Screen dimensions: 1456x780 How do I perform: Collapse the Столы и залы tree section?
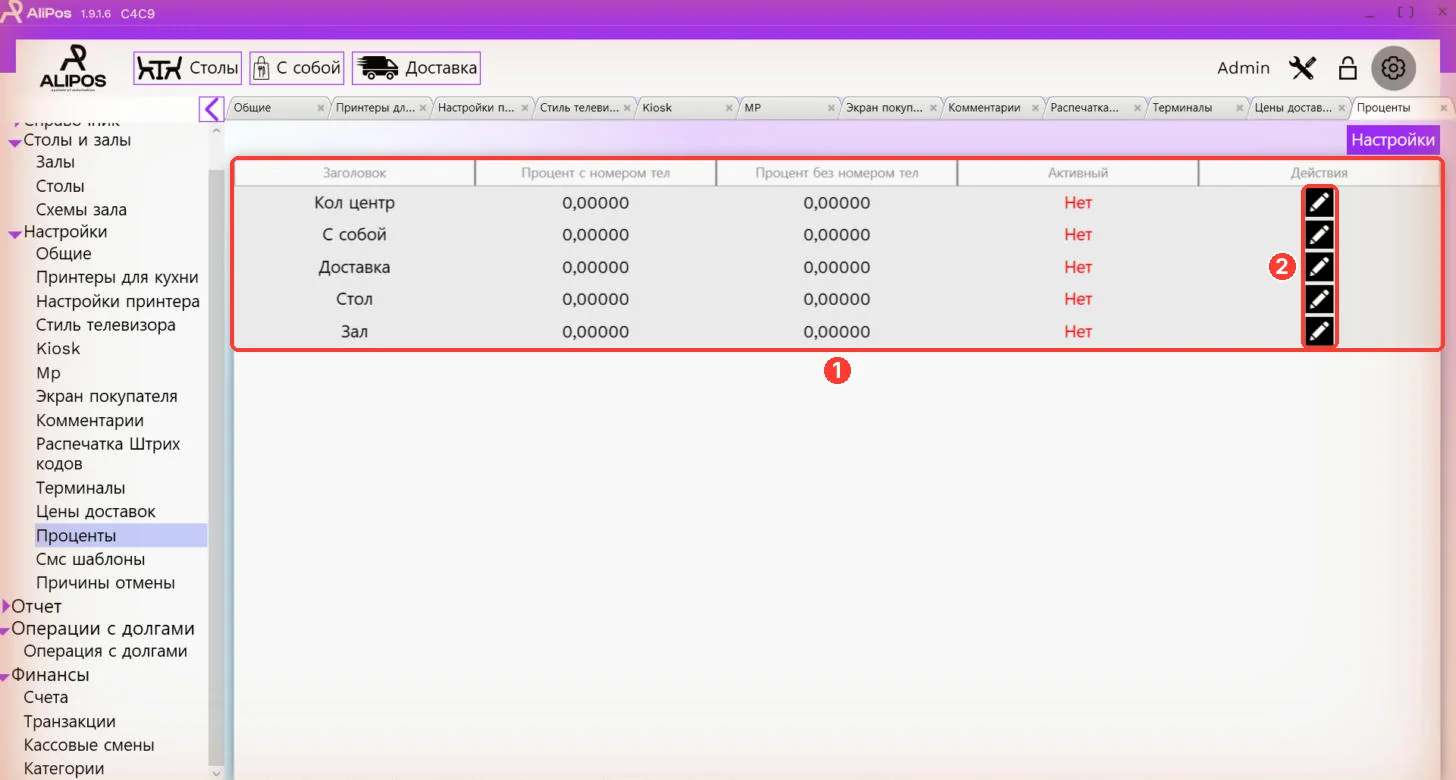15,142
